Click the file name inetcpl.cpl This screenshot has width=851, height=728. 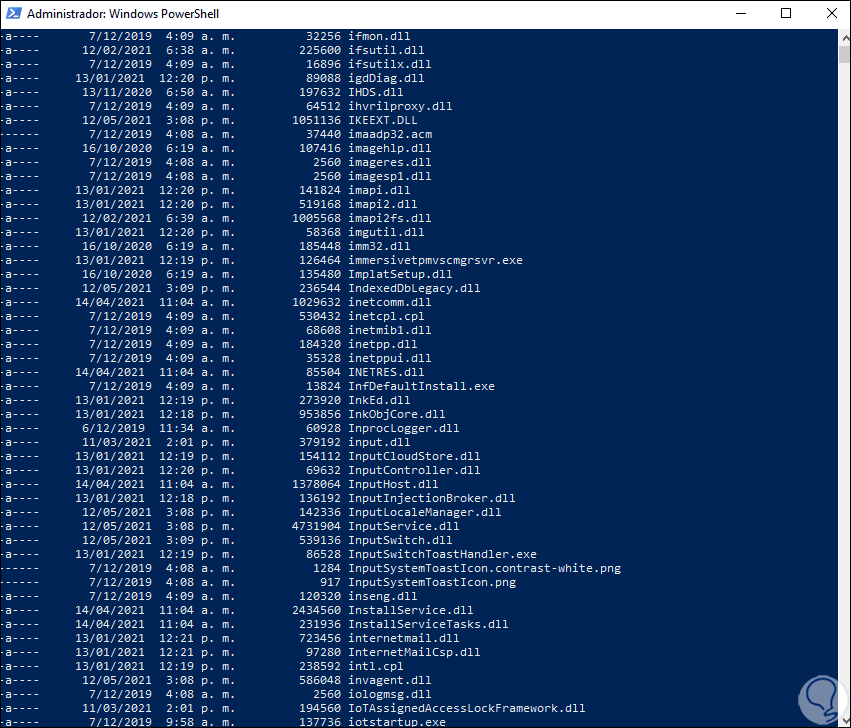click(386, 316)
